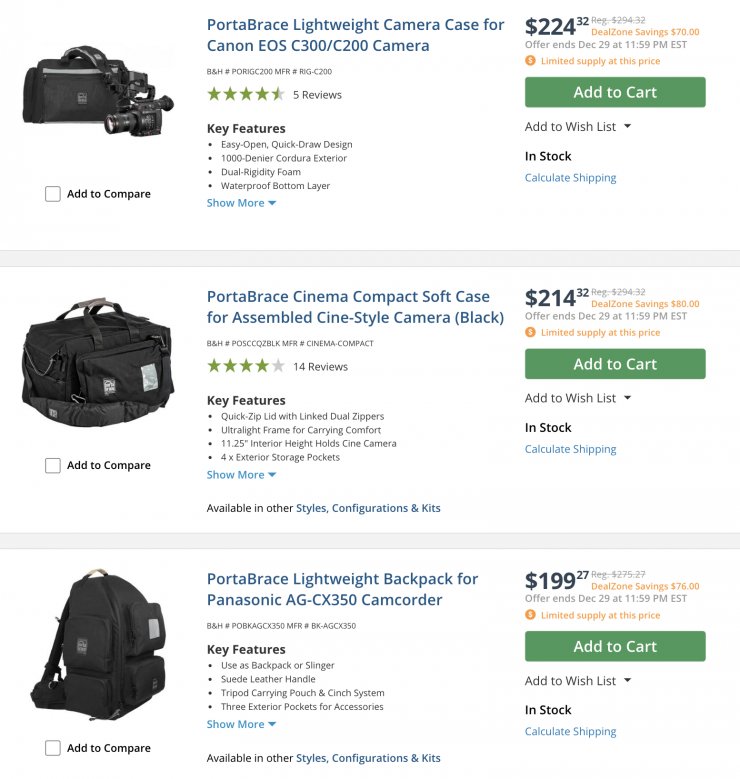
Task: Check Add to Compare for Cinema Compact Soft Case
Action: tap(53, 466)
